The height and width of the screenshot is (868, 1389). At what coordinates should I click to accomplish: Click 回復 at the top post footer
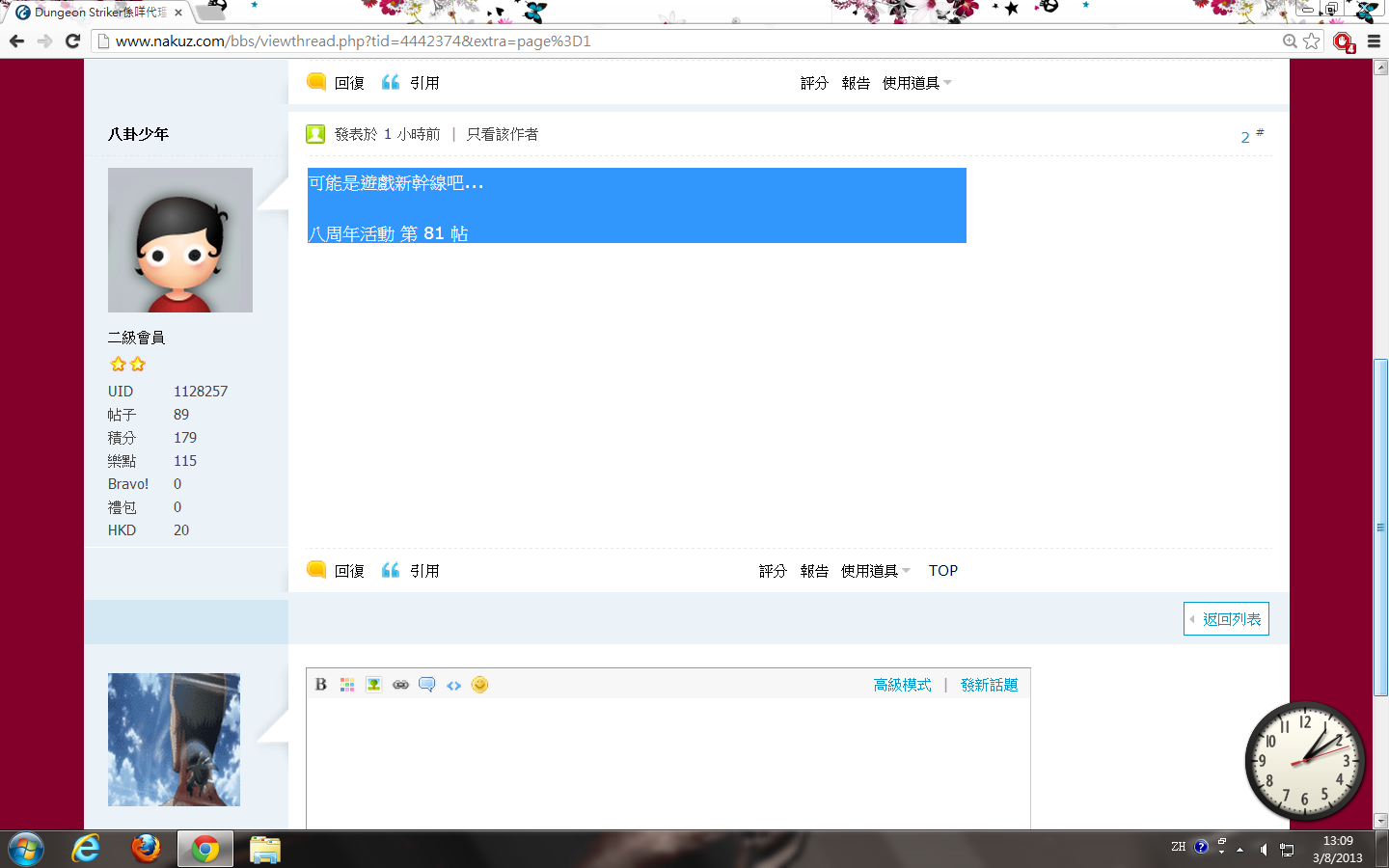(349, 83)
